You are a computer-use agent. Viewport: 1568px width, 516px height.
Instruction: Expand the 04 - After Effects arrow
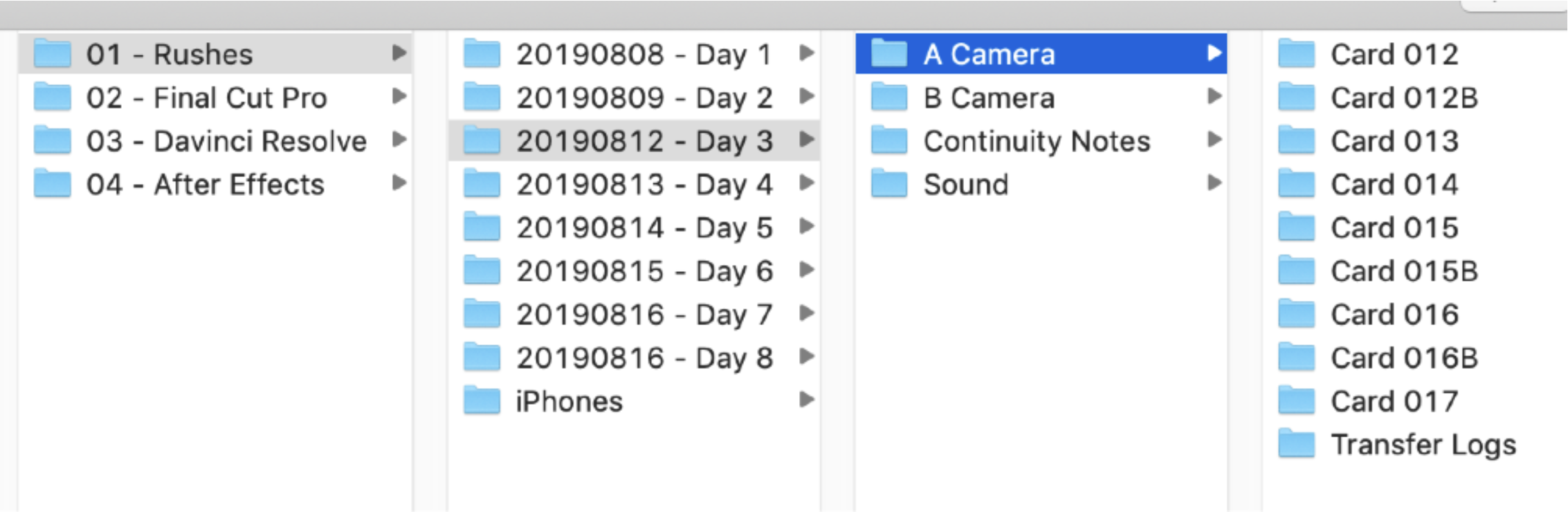399,183
